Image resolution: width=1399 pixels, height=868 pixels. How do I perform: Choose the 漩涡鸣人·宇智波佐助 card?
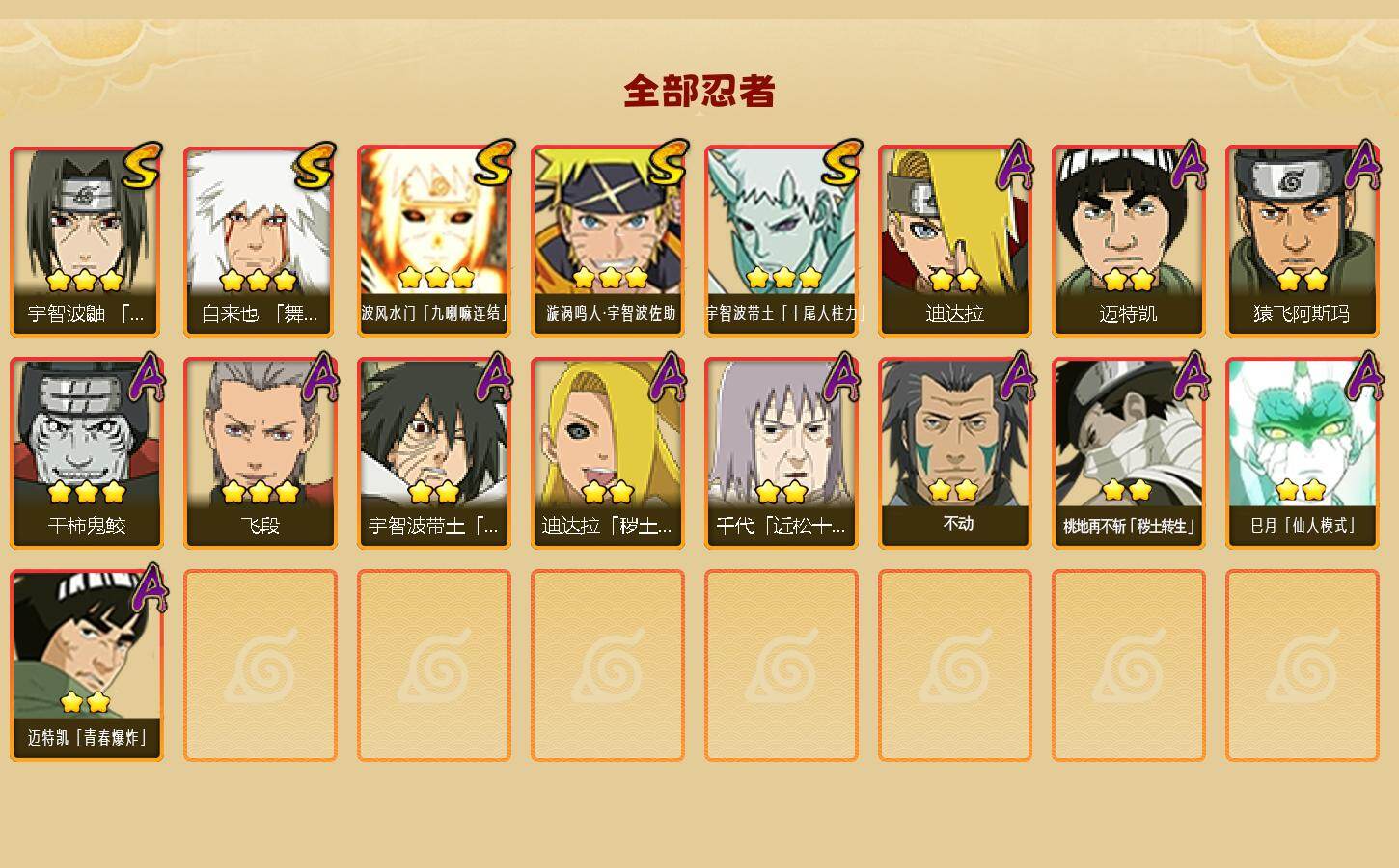pyautogui.click(x=608, y=241)
